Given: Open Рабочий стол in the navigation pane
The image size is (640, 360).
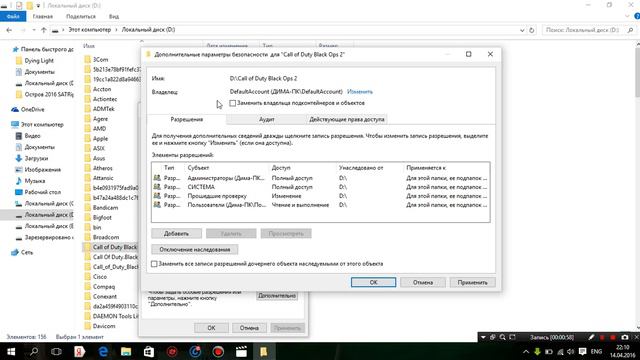Looking at the screenshot, I should point(38,192).
